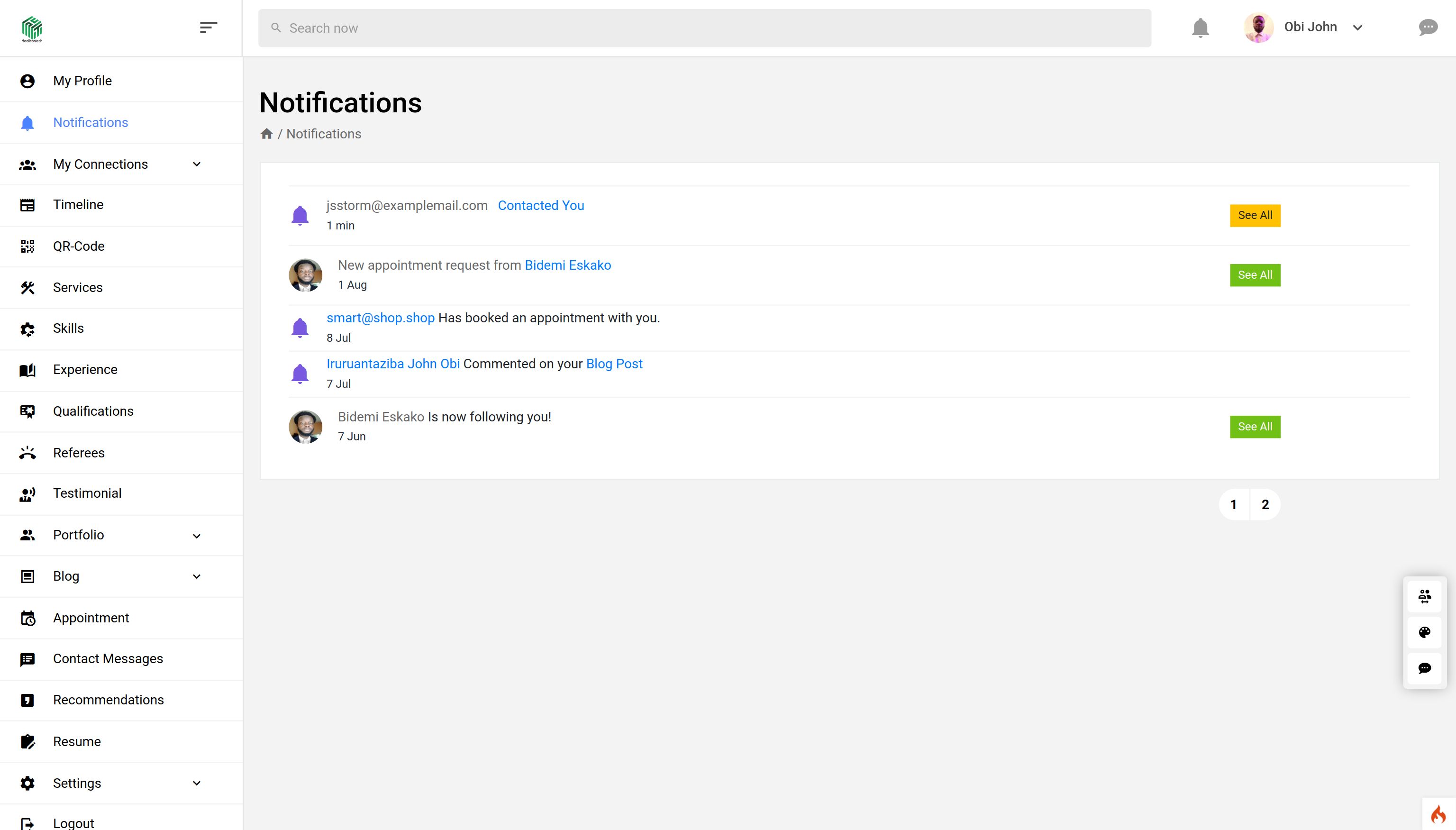
Task: Click the Timeline icon
Action: point(27,205)
